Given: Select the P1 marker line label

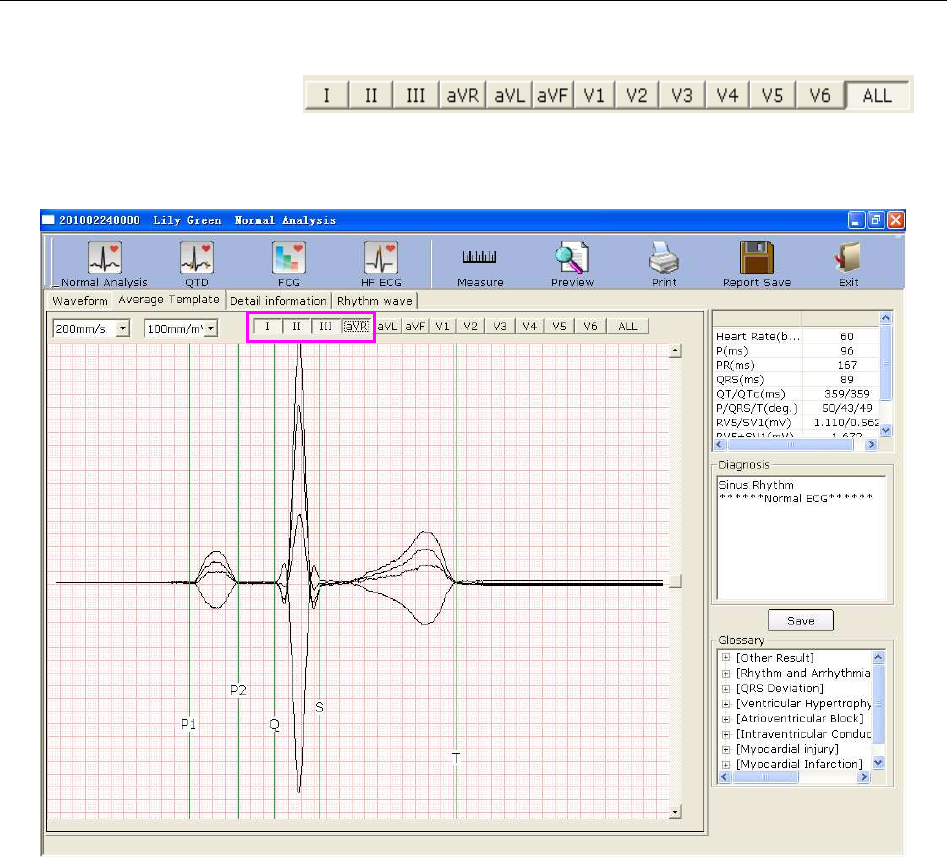Looking at the screenshot, I should (188, 724).
